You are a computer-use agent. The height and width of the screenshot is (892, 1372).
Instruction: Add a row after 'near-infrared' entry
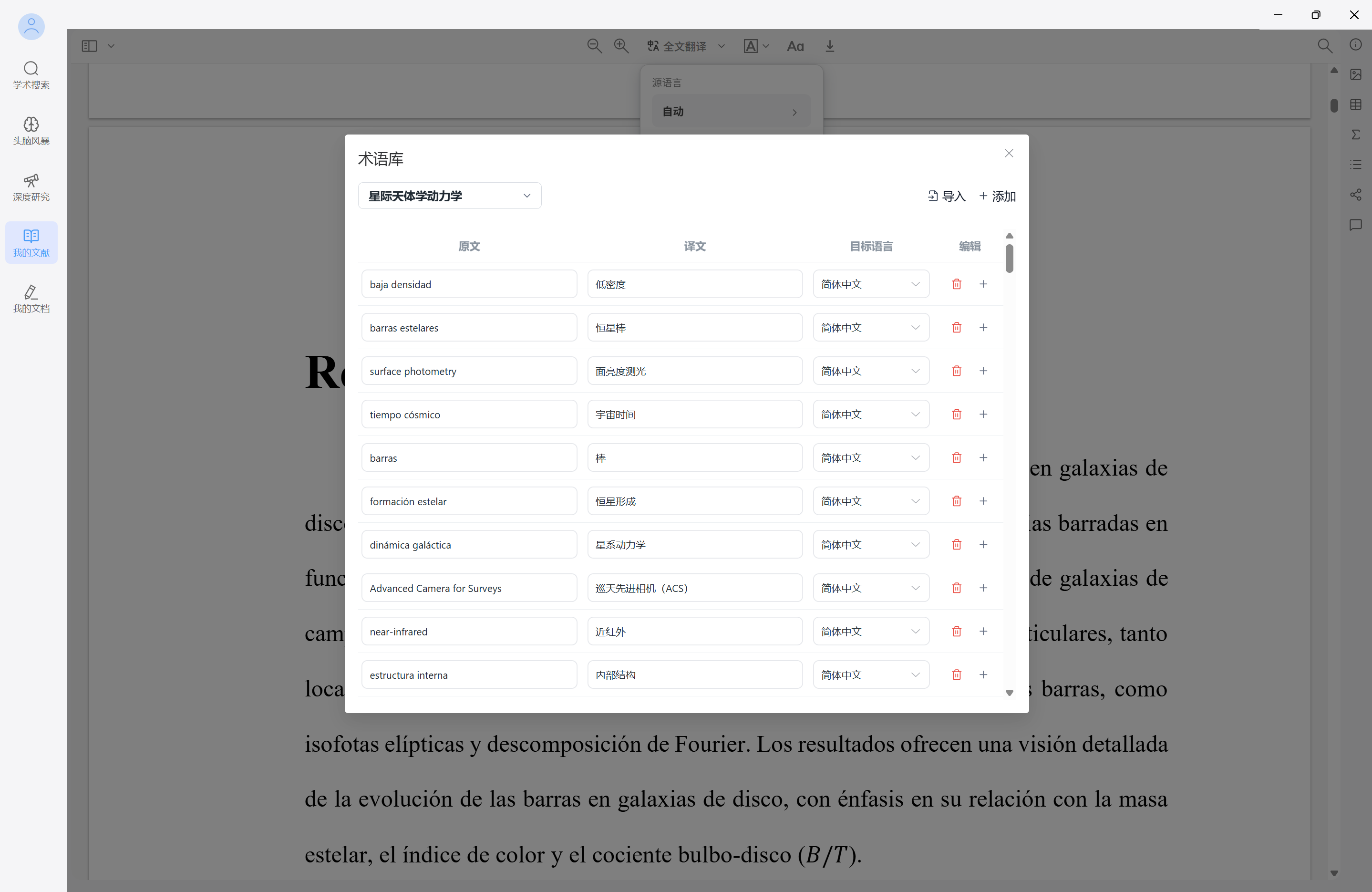983,632
